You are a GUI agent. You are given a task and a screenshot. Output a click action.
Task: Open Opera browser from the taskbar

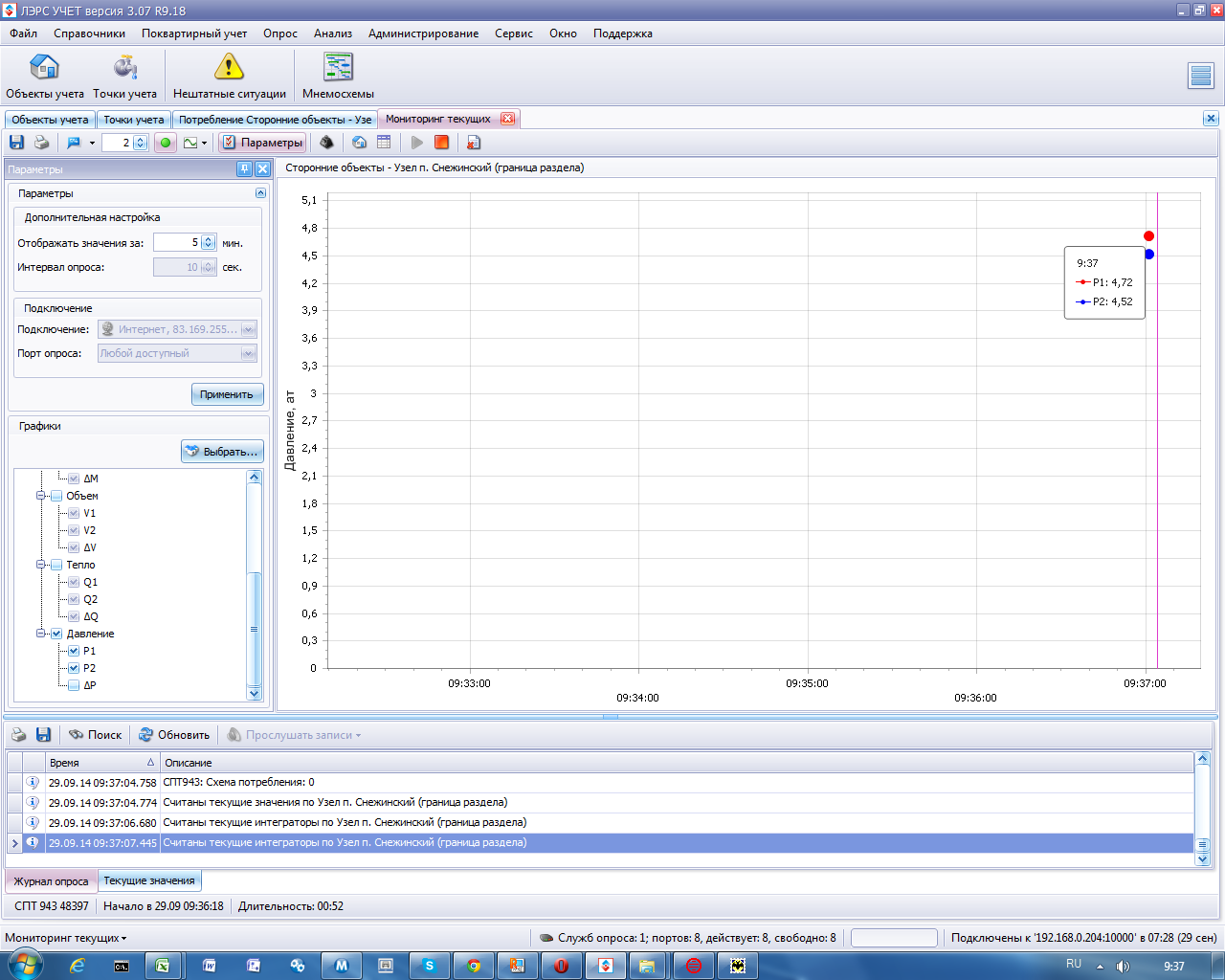click(562, 966)
